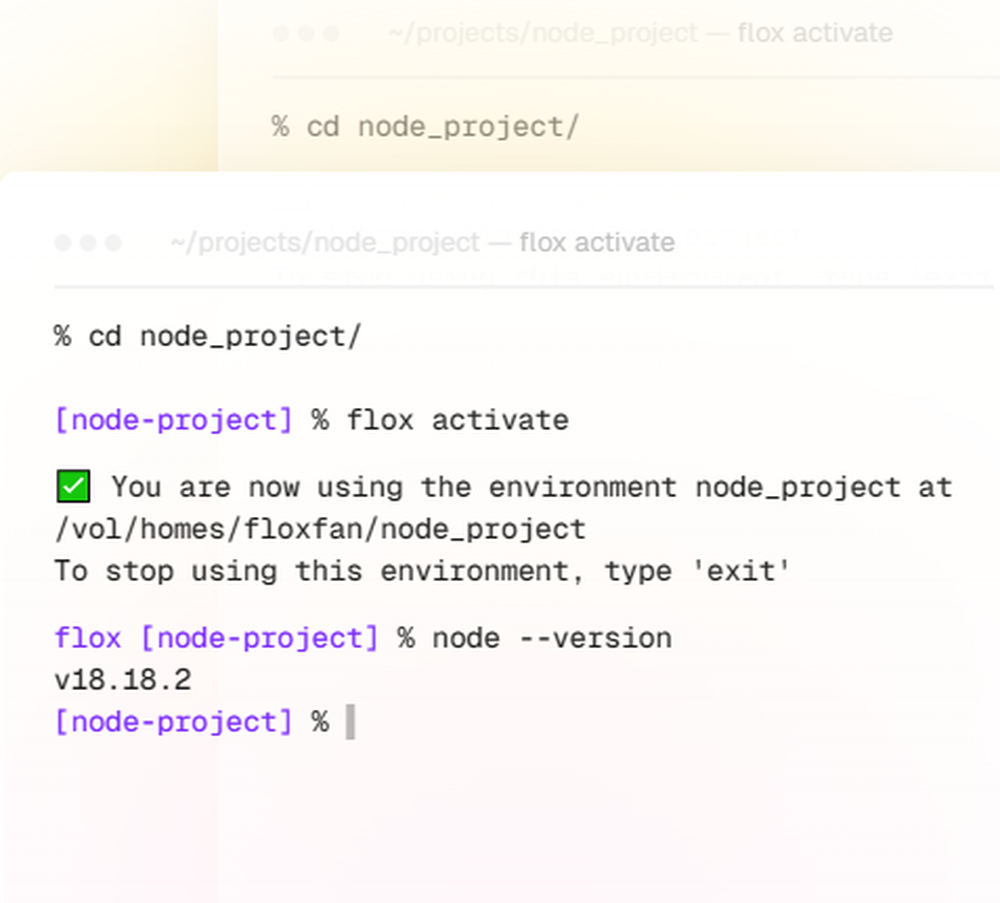Click the front terminal window title text

(422, 243)
